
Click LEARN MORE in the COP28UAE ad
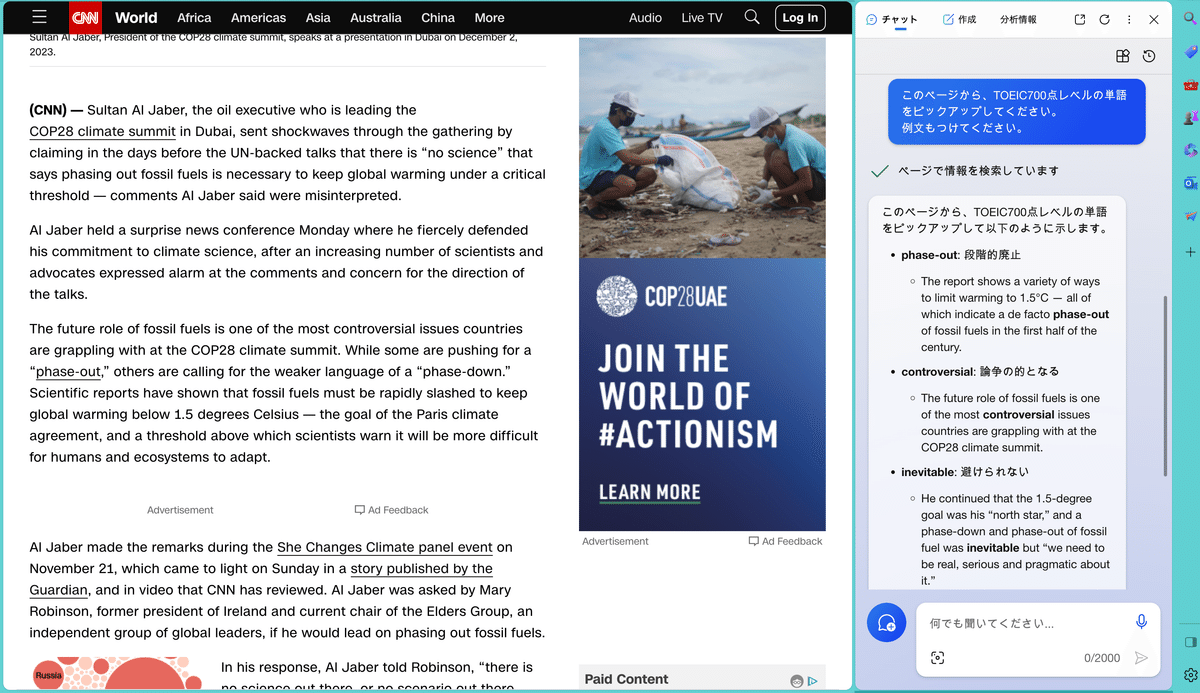coord(649,492)
